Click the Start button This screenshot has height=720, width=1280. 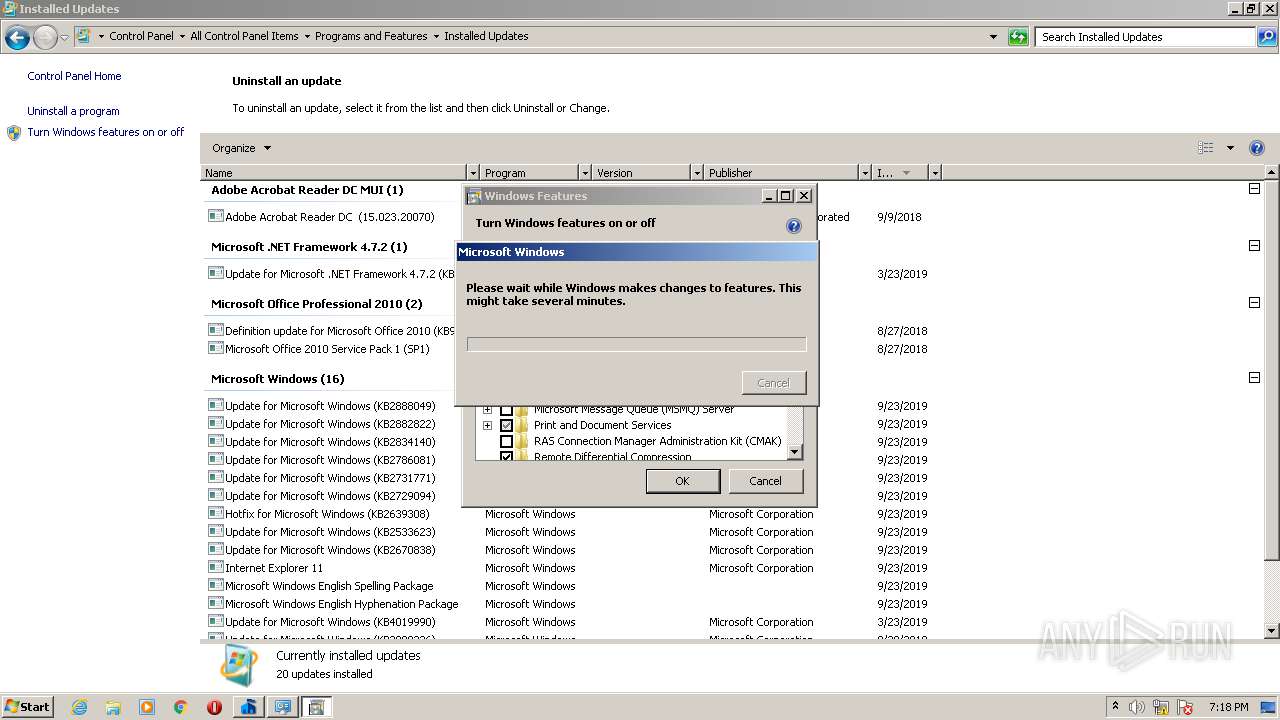pyautogui.click(x=27, y=707)
